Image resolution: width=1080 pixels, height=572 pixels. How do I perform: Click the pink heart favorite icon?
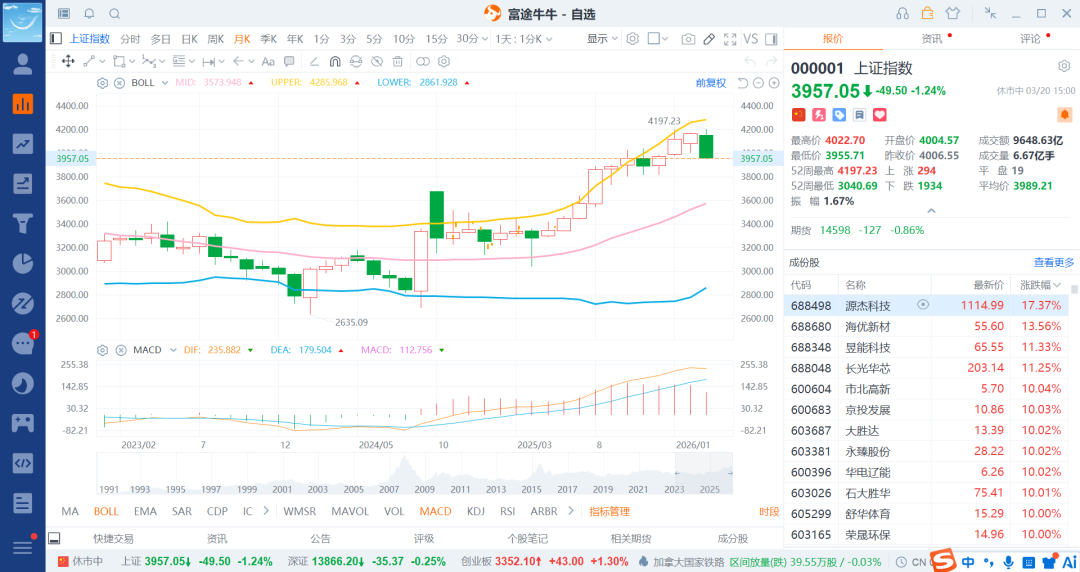[880, 115]
